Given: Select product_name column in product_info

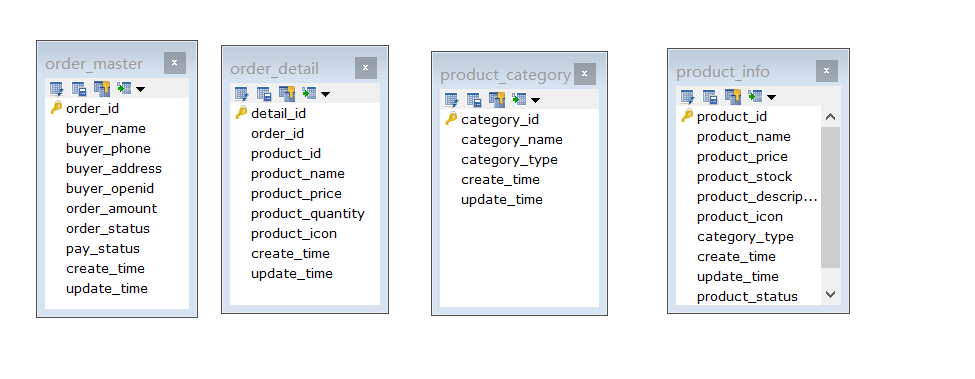Looking at the screenshot, I should 744,137.
